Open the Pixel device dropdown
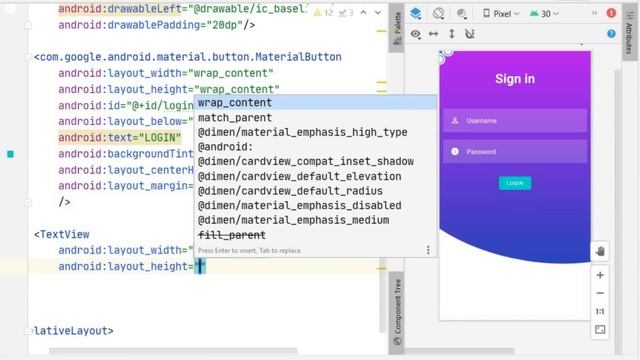This screenshot has width=640, height=360. click(x=501, y=14)
